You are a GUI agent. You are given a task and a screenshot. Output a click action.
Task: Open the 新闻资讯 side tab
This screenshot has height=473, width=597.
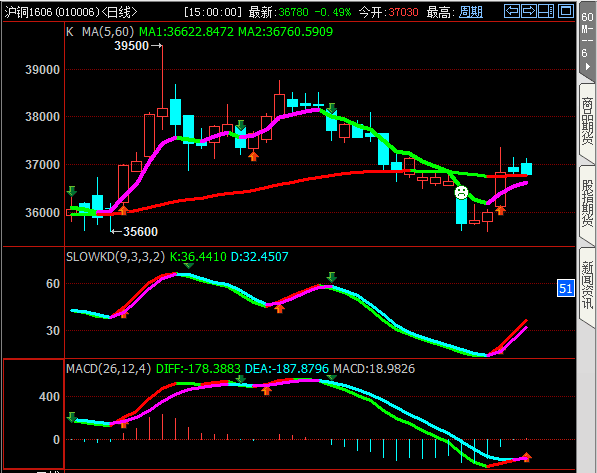587,286
